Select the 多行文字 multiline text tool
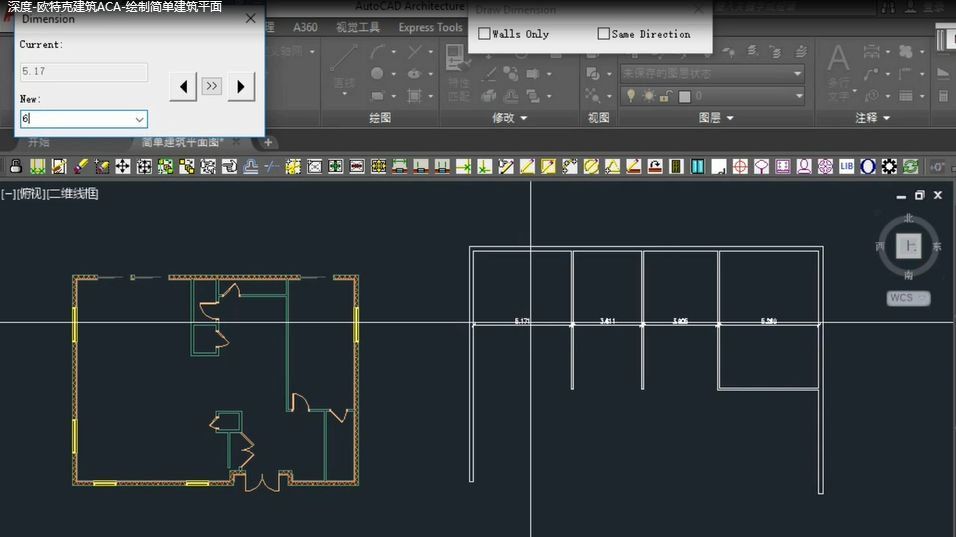 tap(839, 73)
